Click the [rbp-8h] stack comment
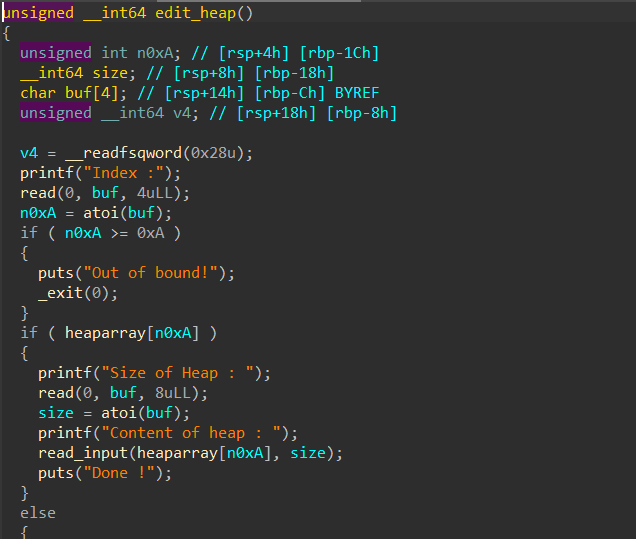636x539 pixels. pos(362,113)
